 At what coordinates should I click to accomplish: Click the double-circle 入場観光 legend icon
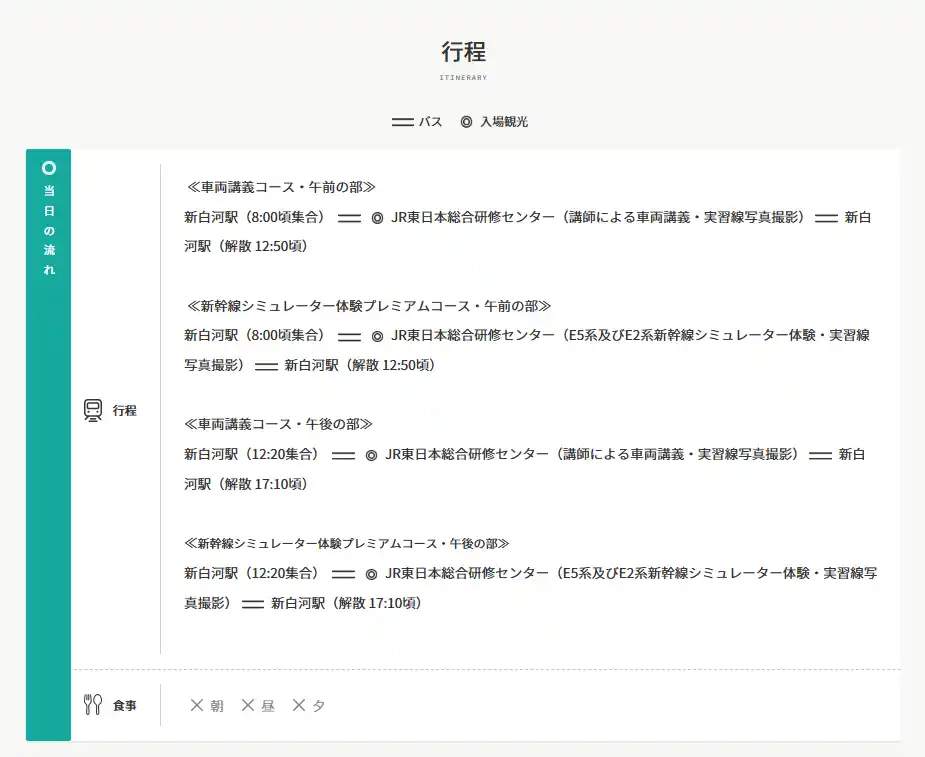466,122
